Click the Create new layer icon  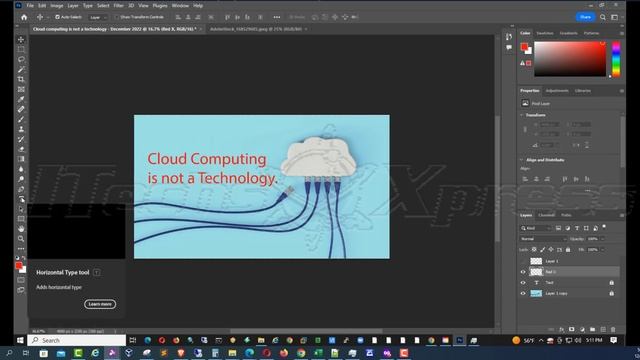point(603,329)
